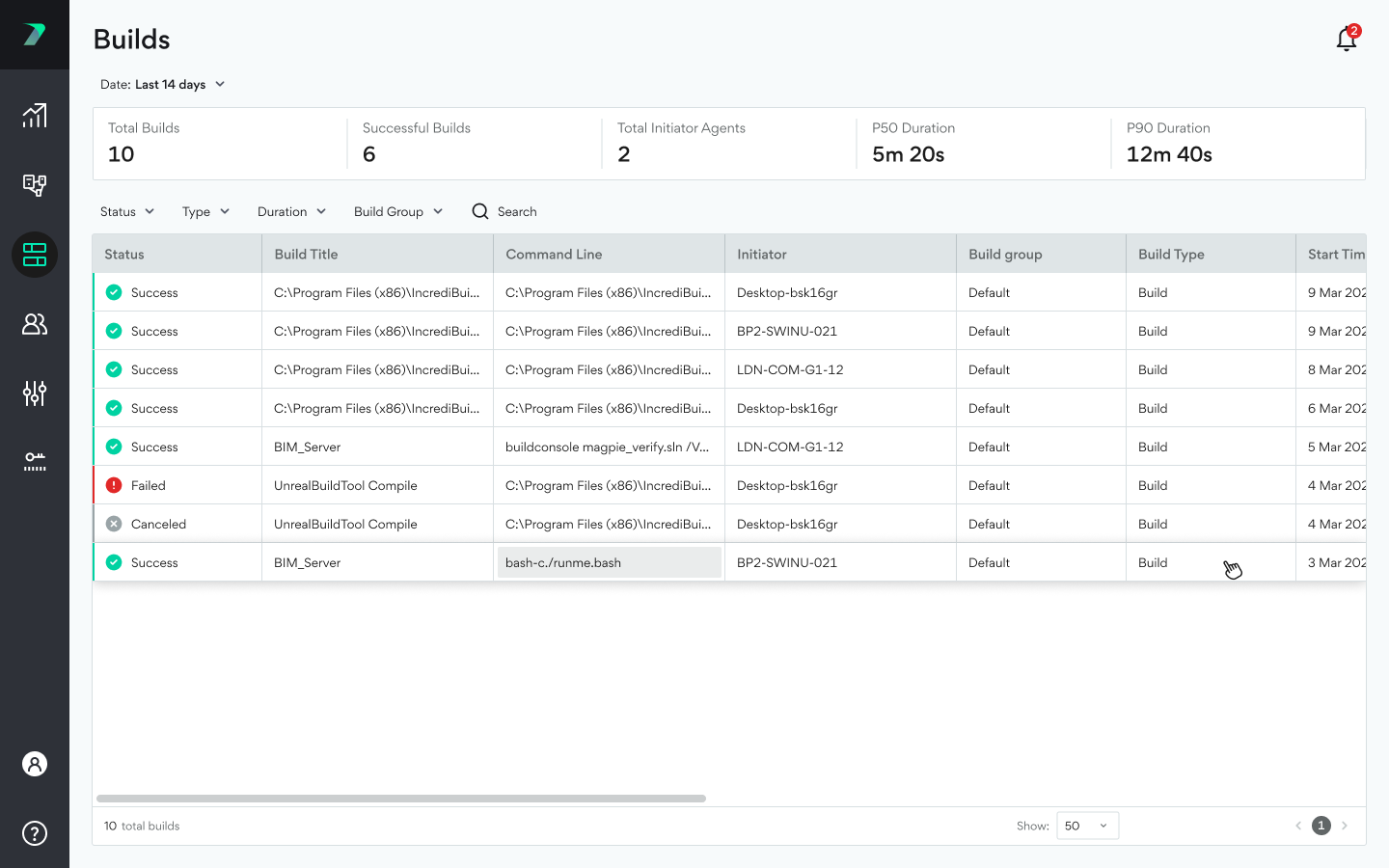Open the Status filter dropdown
The height and width of the screenshot is (868, 1389).
(127, 211)
